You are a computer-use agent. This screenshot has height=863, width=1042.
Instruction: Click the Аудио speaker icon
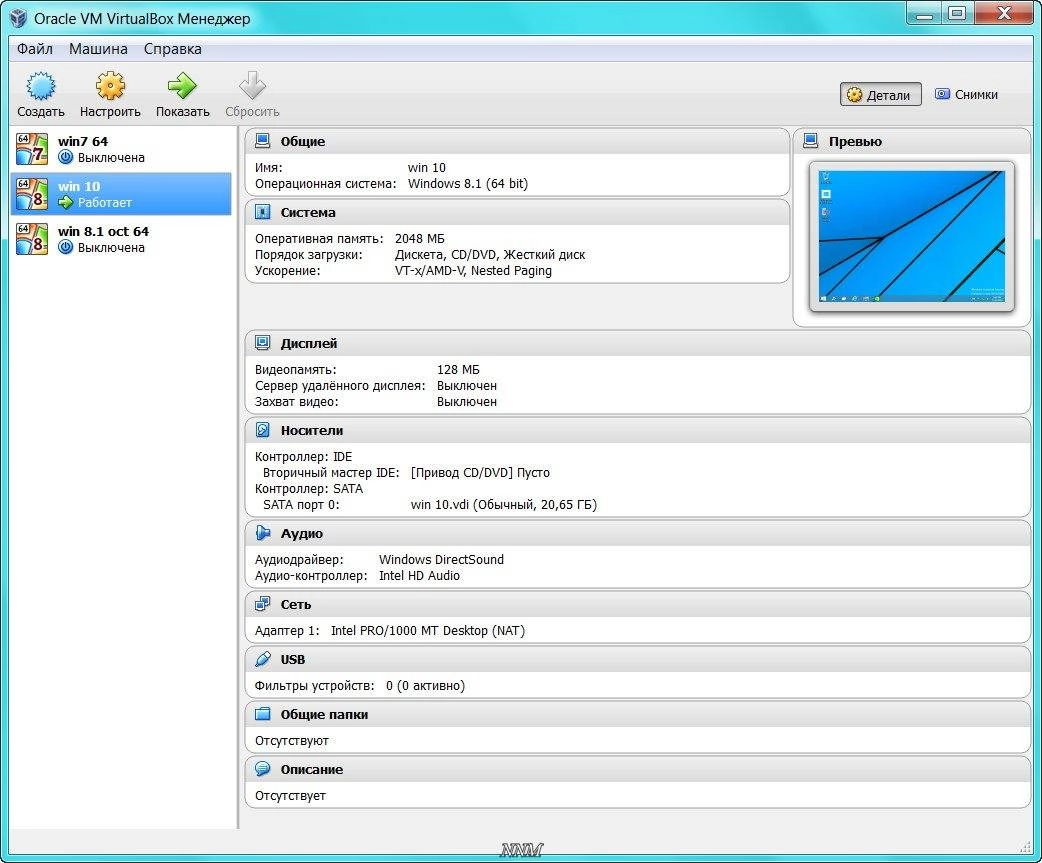[x=262, y=533]
